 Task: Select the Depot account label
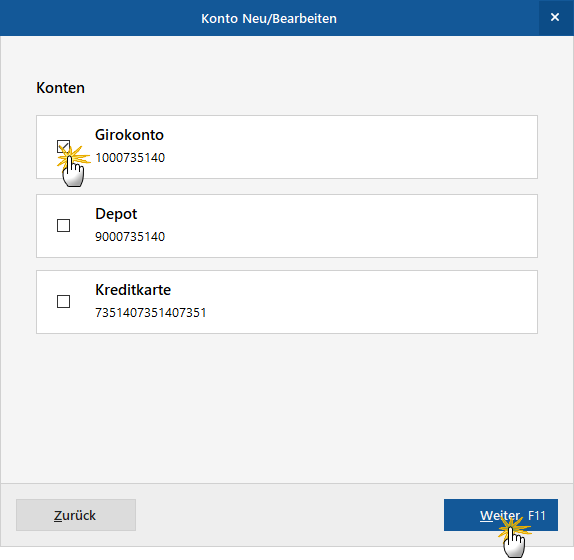(116, 214)
